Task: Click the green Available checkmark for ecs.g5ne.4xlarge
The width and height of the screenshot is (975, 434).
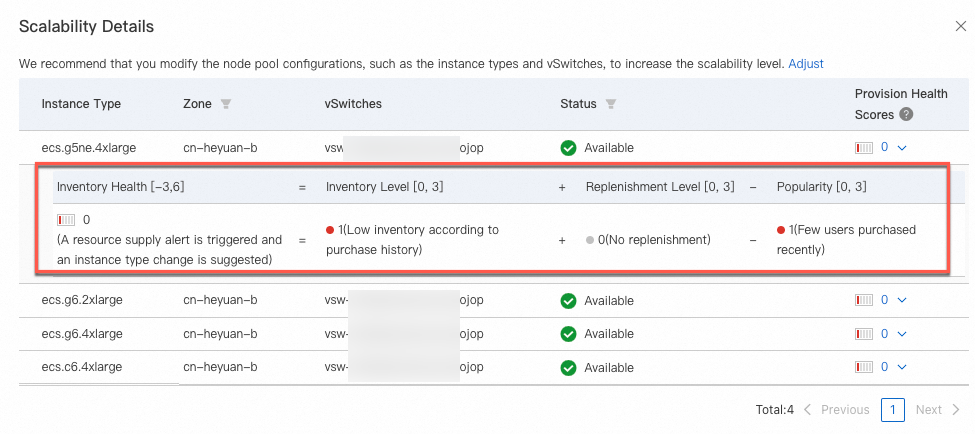Action: pyautogui.click(x=568, y=148)
